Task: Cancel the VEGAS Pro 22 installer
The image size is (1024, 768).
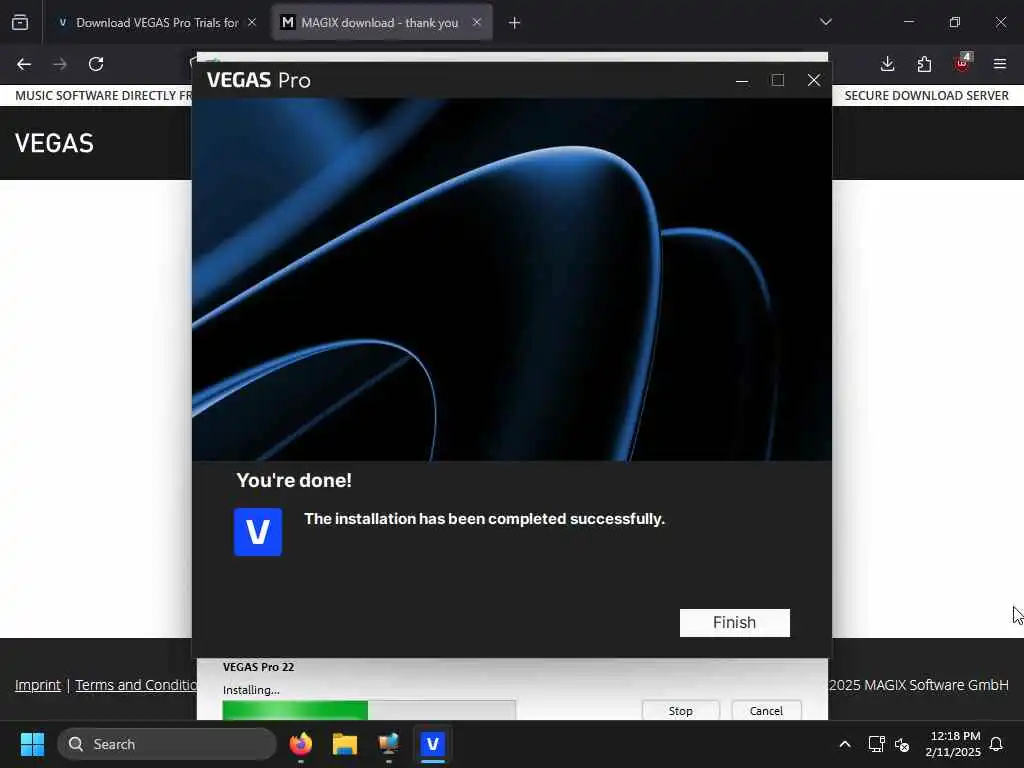Action: (766, 711)
